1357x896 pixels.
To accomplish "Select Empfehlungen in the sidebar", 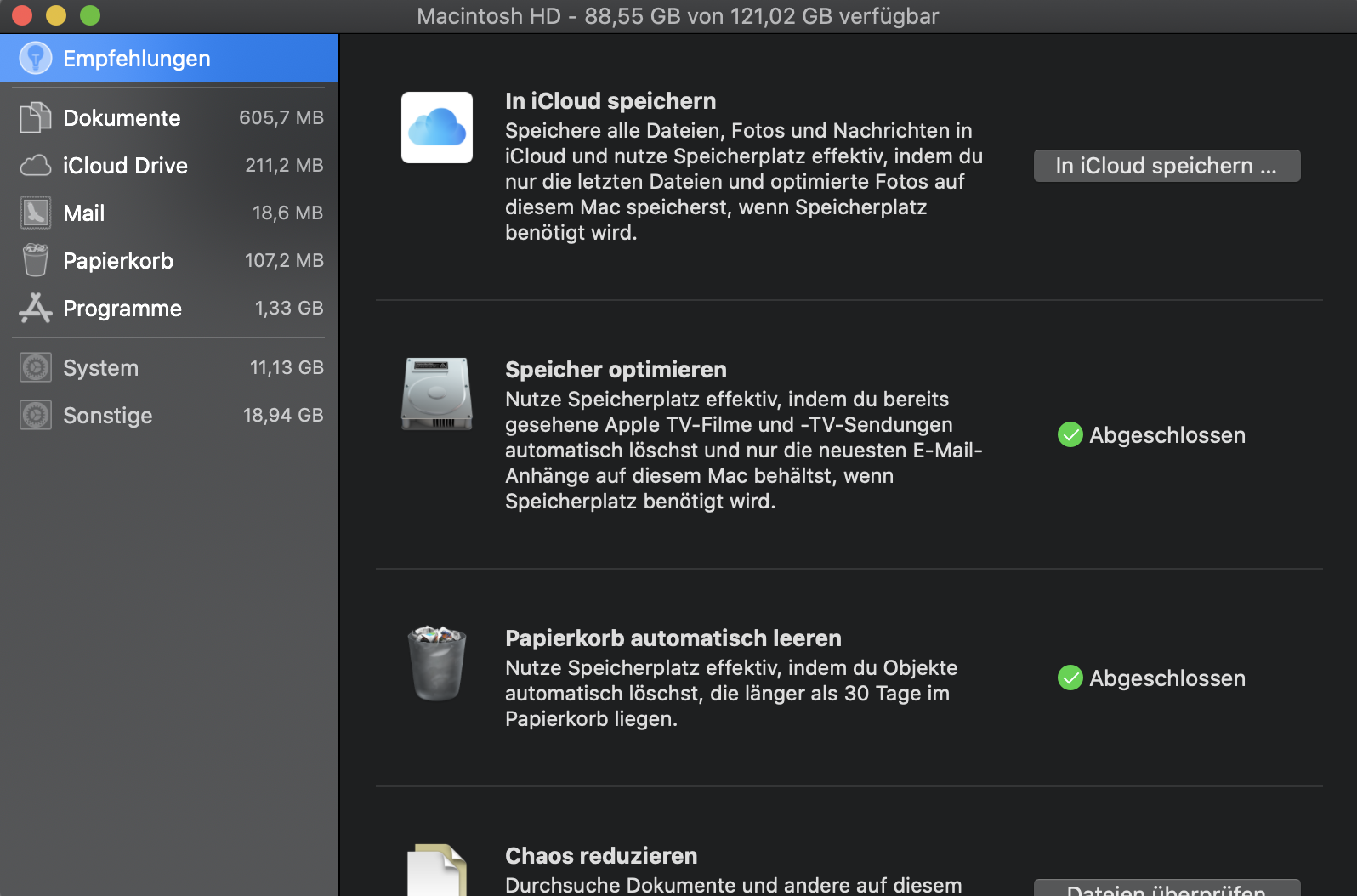I will [136, 59].
